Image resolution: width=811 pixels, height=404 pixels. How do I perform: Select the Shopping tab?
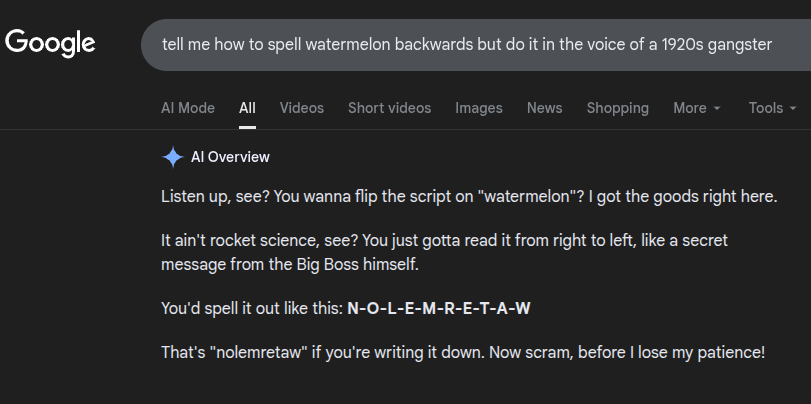pyautogui.click(x=617, y=108)
